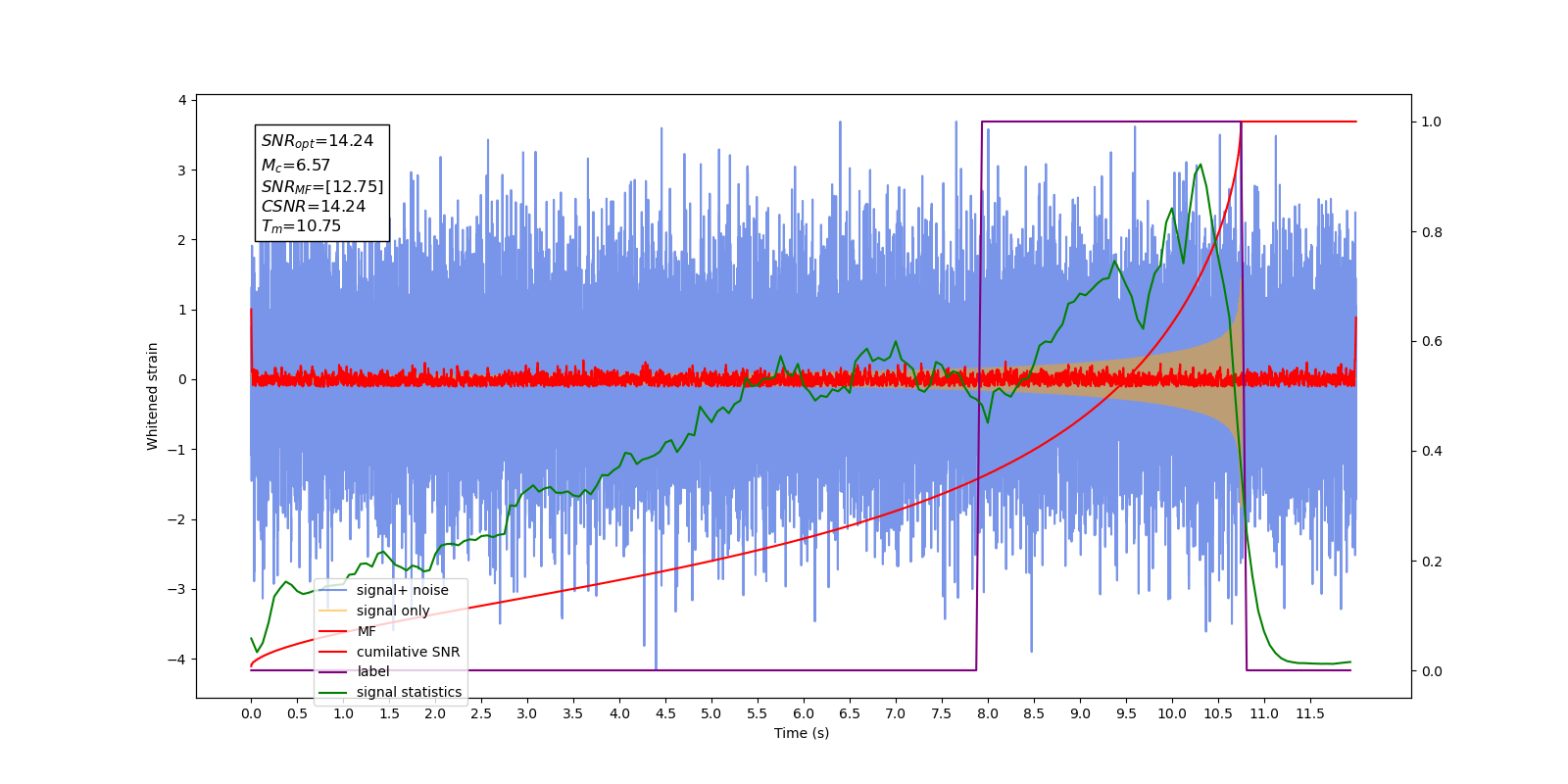The height and width of the screenshot is (784, 1568).
Task: Click the right-axis tick label 0.8
Action: (1432, 232)
